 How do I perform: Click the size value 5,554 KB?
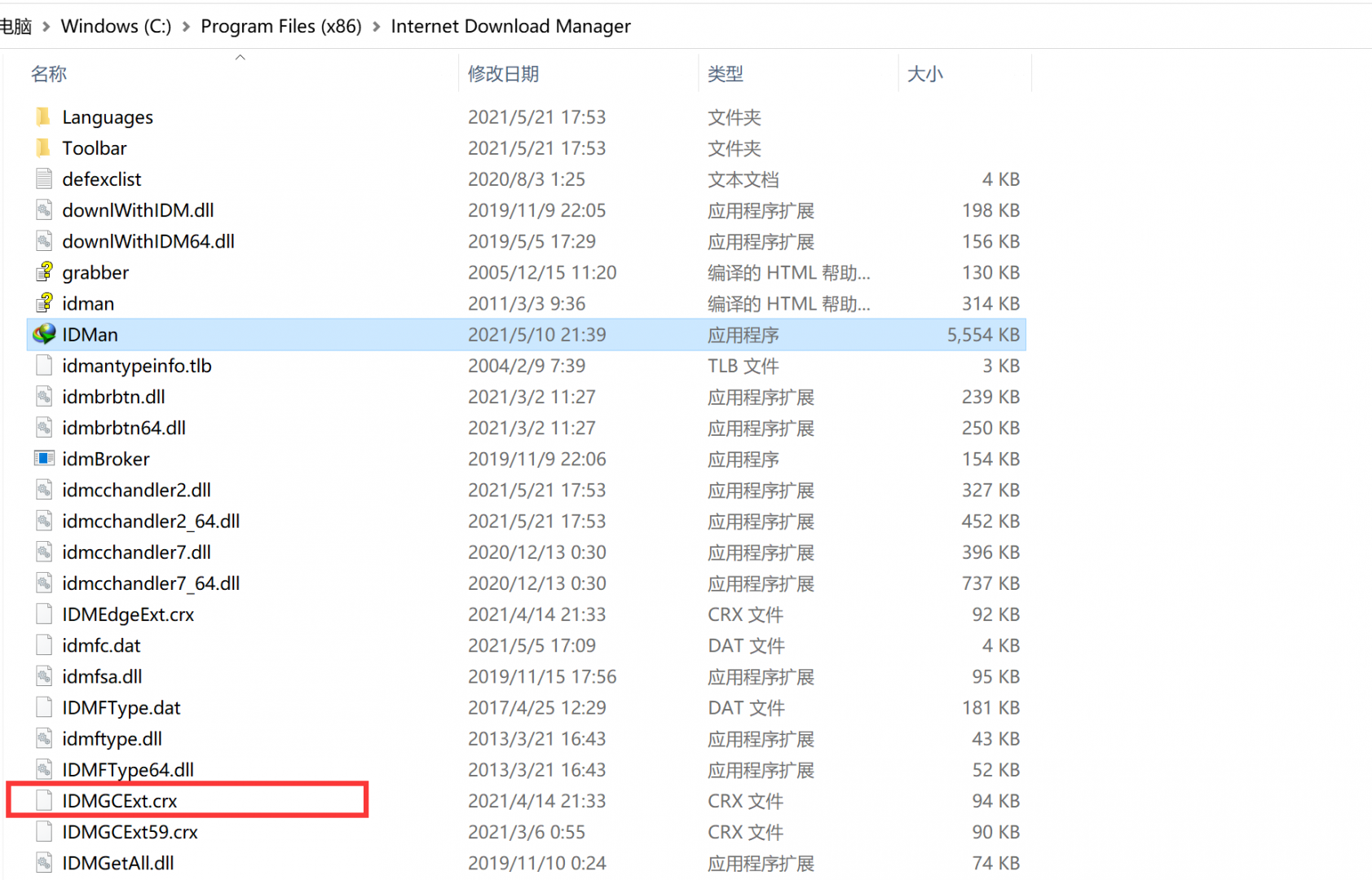(x=983, y=335)
